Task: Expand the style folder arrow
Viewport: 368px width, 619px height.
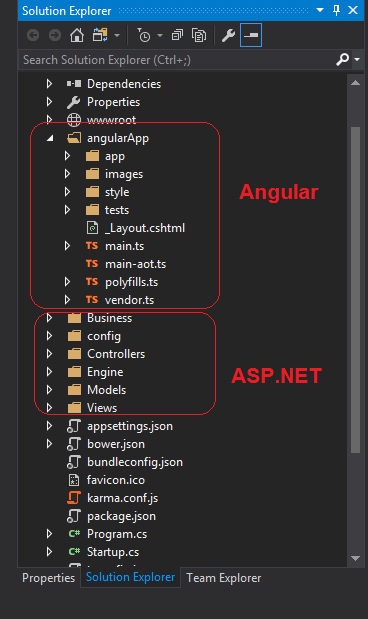Action: (68, 192)
